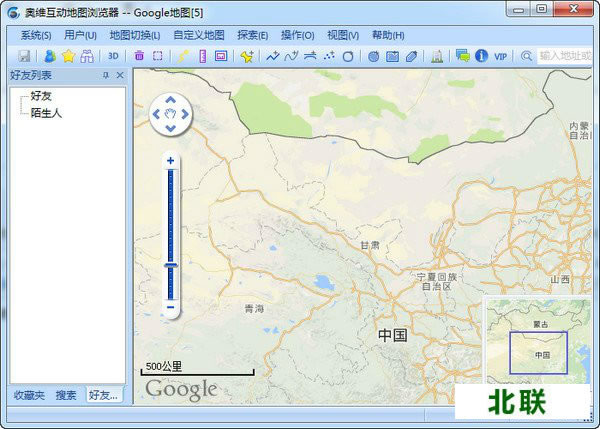The width and height of the screenshot is (600, 429).
Task: Switch to the 搜索 tab
Action: pos(66,395)
